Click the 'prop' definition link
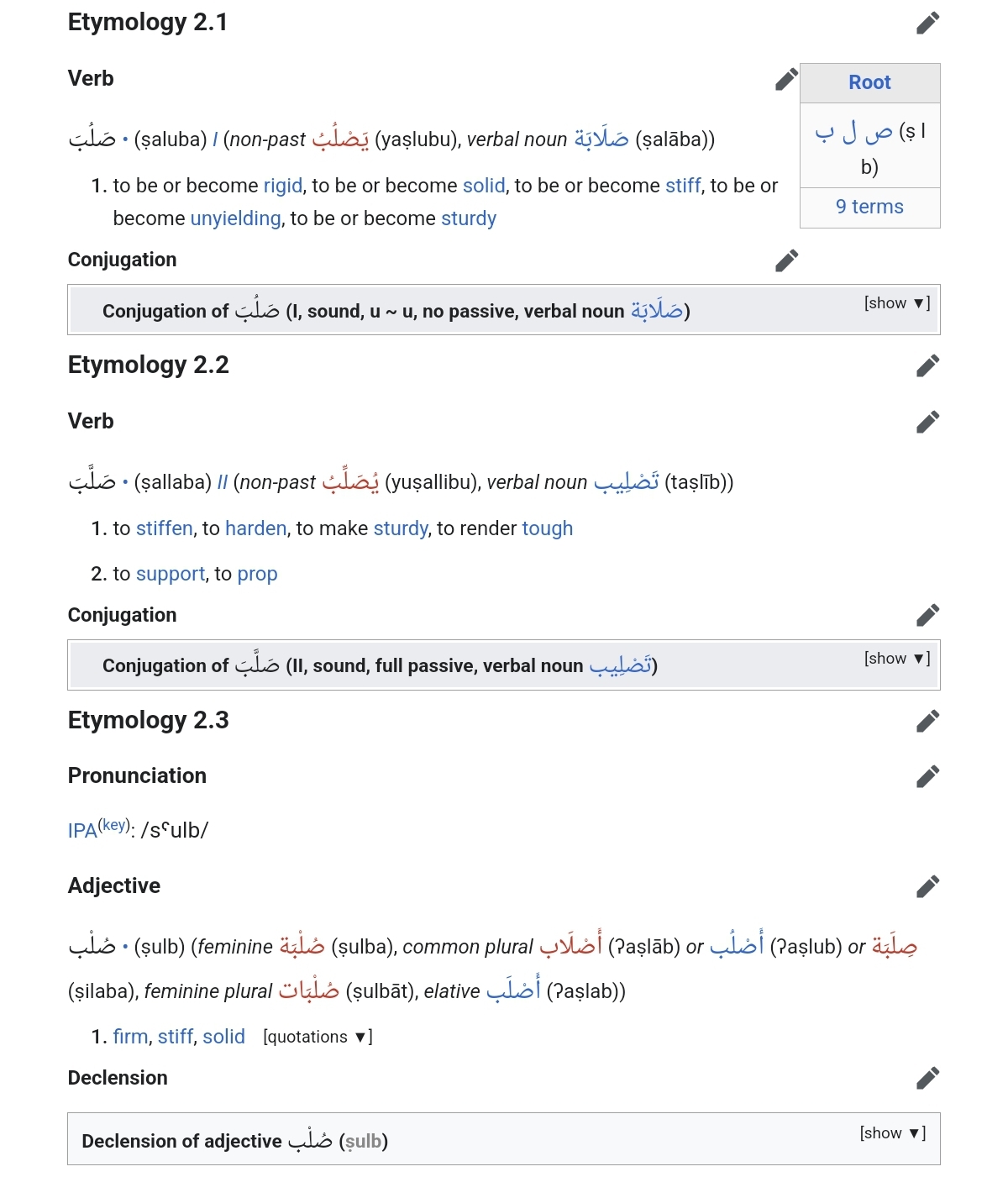 (257, 574)
